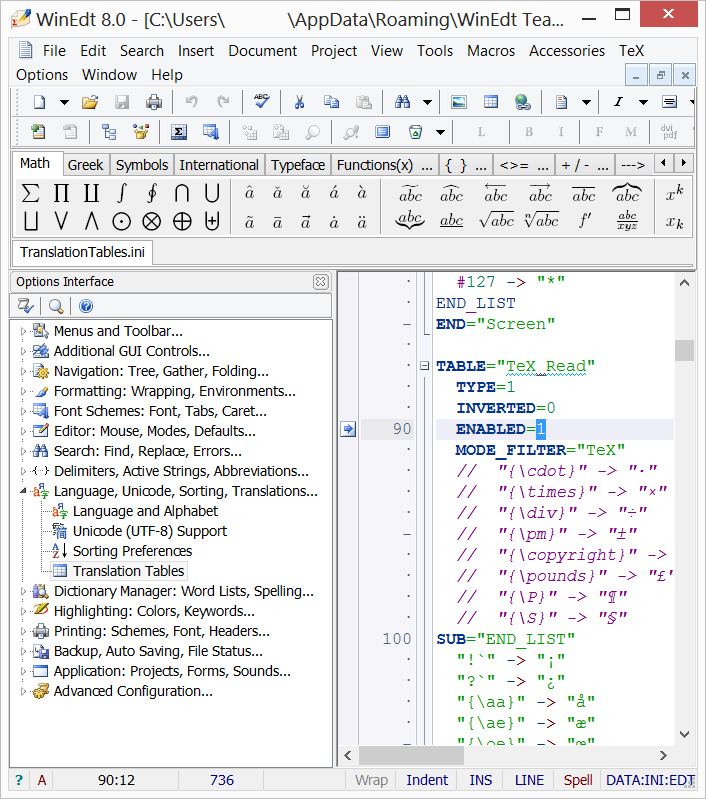Viewport: 706px width, 799px height.
Task: Click the Copy icon in toolbar
Action: [331, 102]
